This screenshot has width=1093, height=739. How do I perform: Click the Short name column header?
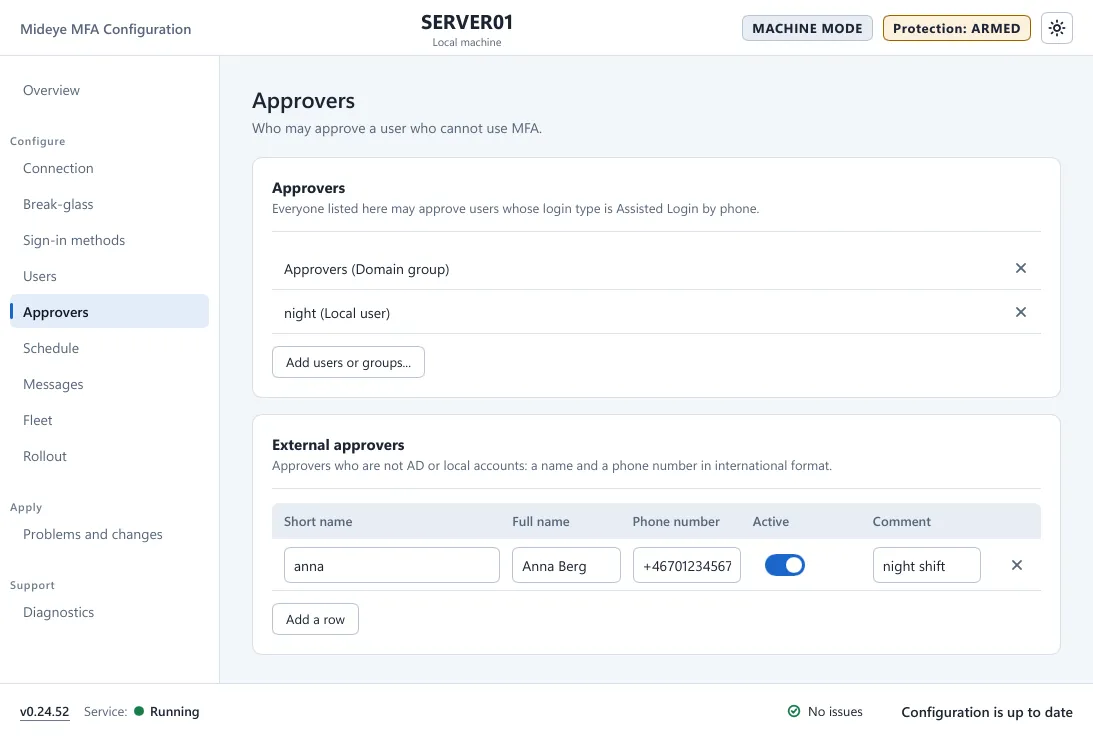click(x=318, y=521)
